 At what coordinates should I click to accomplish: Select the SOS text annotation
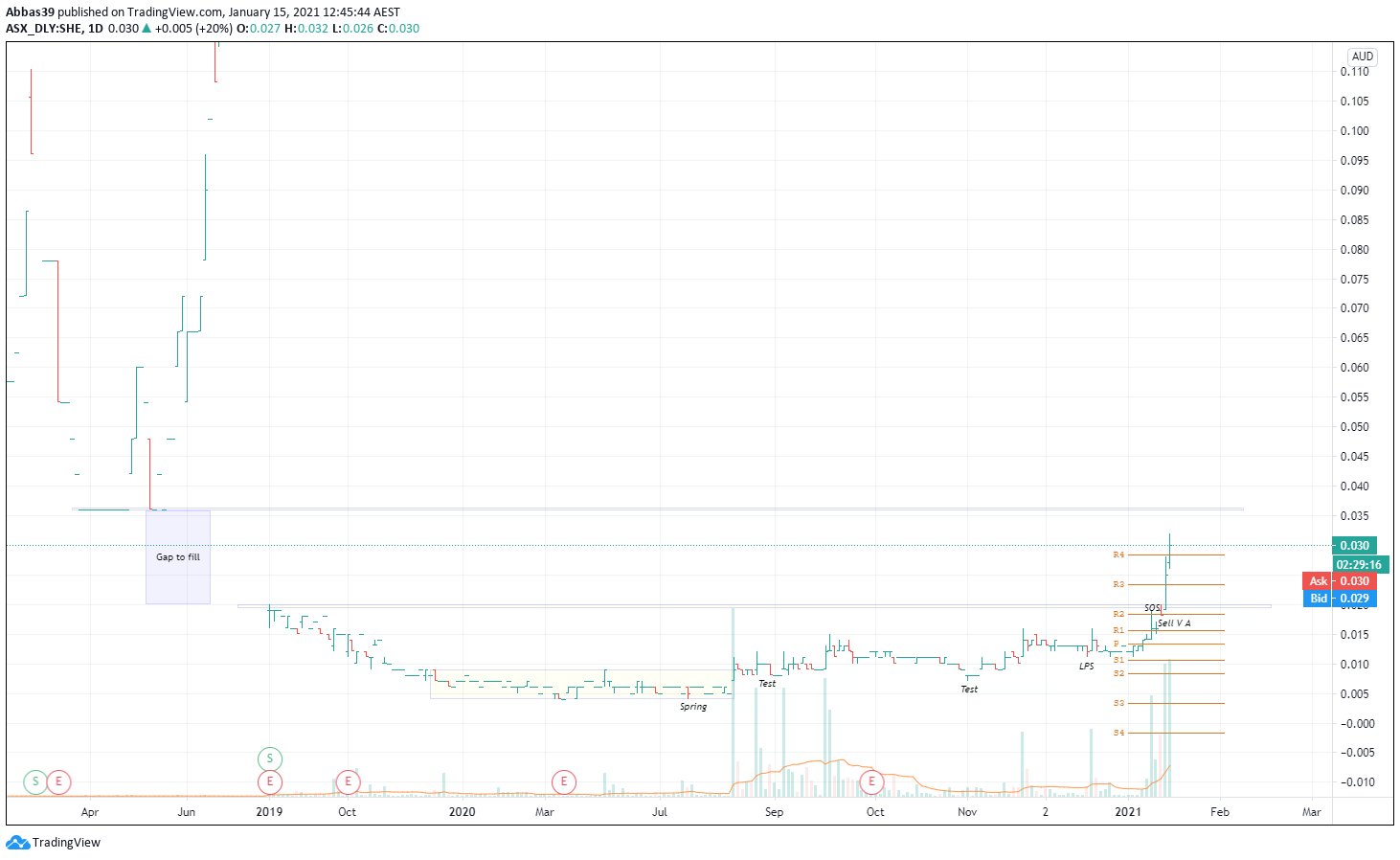pos(1152,608)
